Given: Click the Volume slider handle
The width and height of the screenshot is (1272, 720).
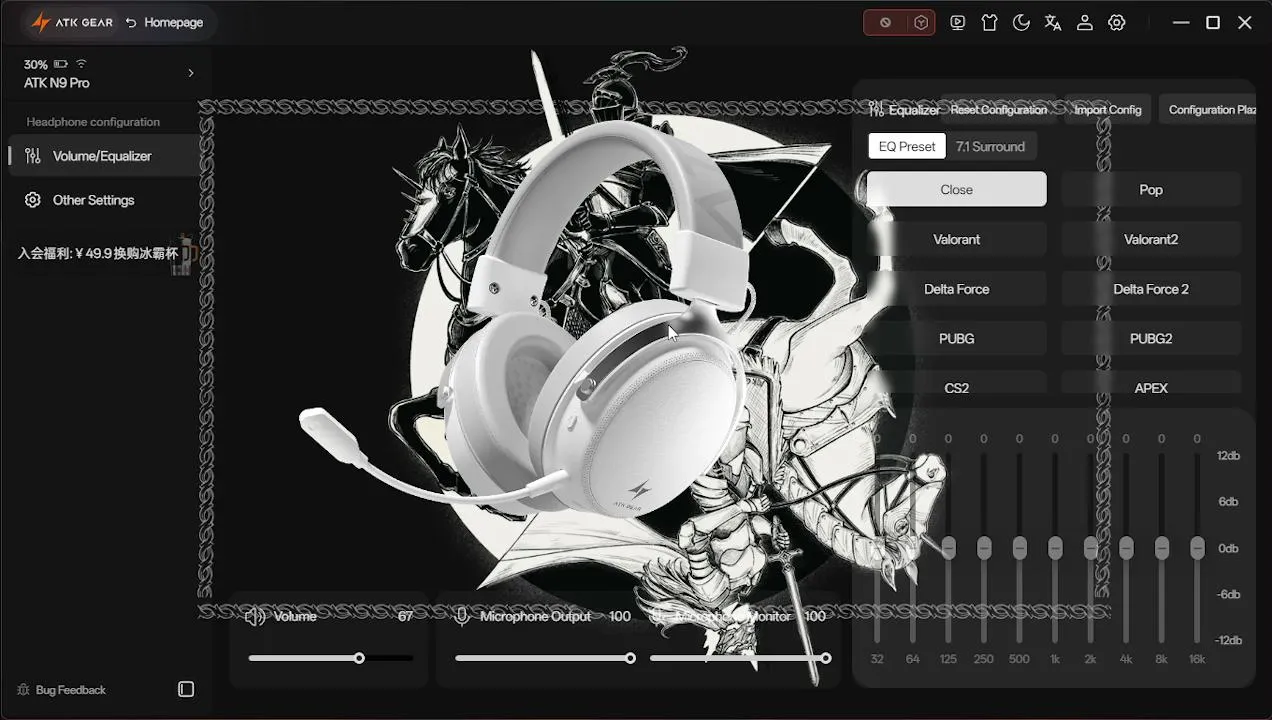Looking at the screenshot, I should pyautogui.click(x=359, y=658).
